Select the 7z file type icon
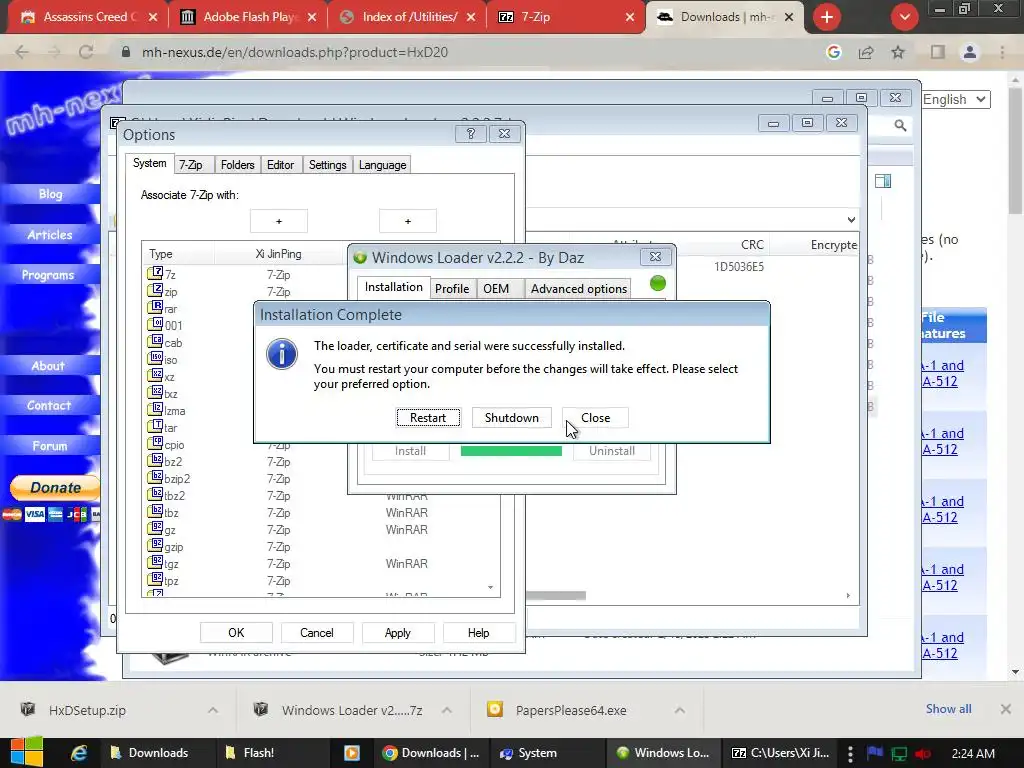 coord(155,274)
